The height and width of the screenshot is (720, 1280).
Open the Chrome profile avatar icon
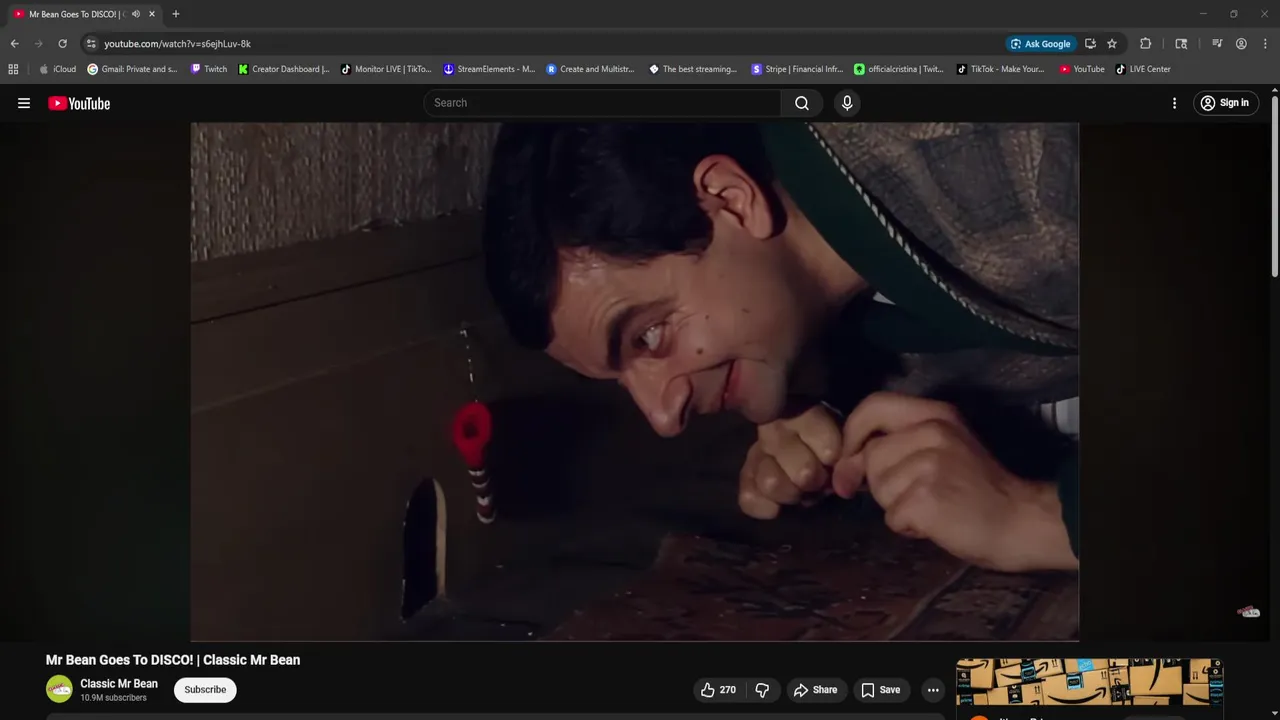pyautogui.click(x=1241, y=44)
